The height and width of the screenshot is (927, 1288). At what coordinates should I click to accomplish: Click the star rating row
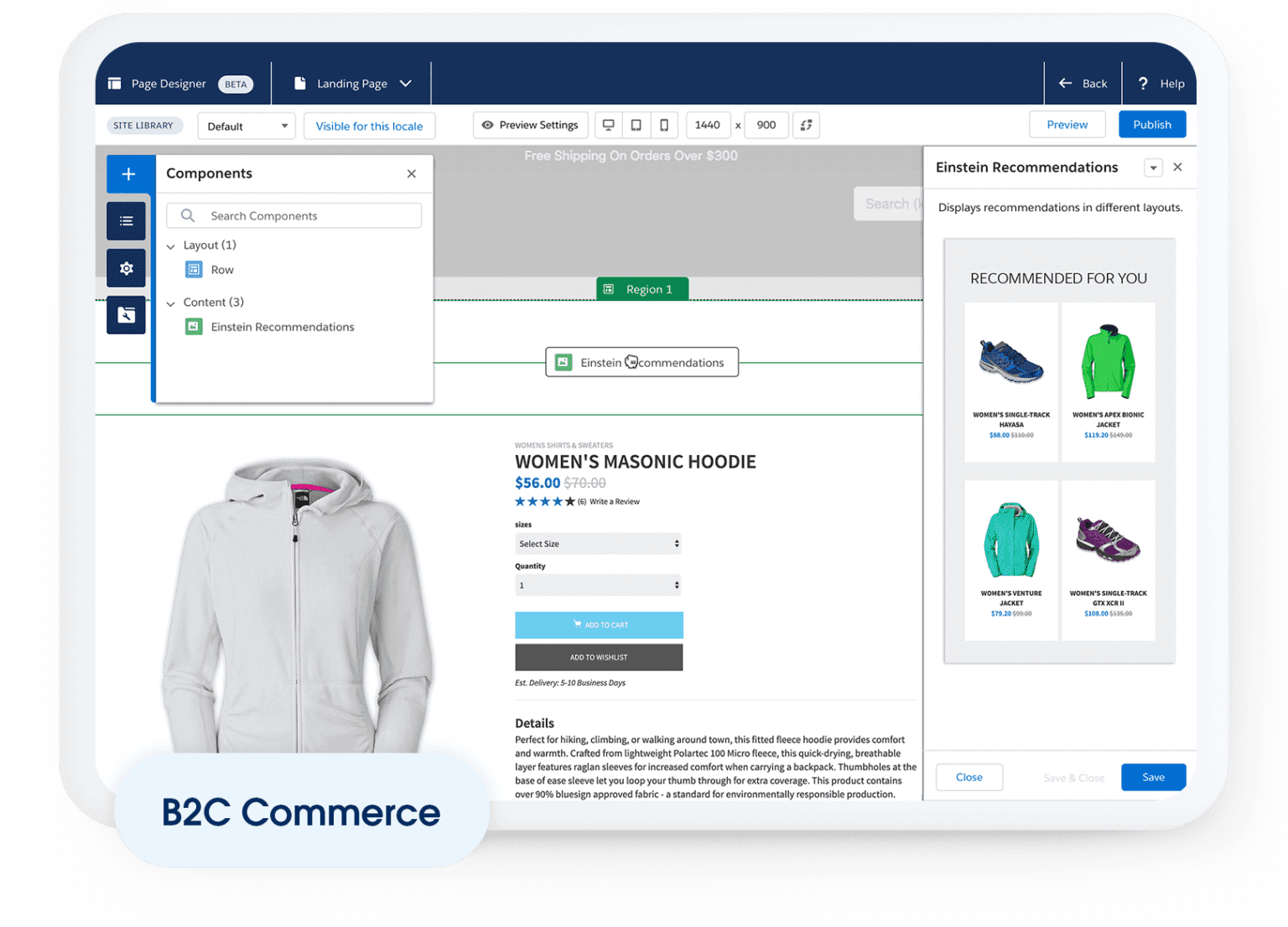point(545,501)
